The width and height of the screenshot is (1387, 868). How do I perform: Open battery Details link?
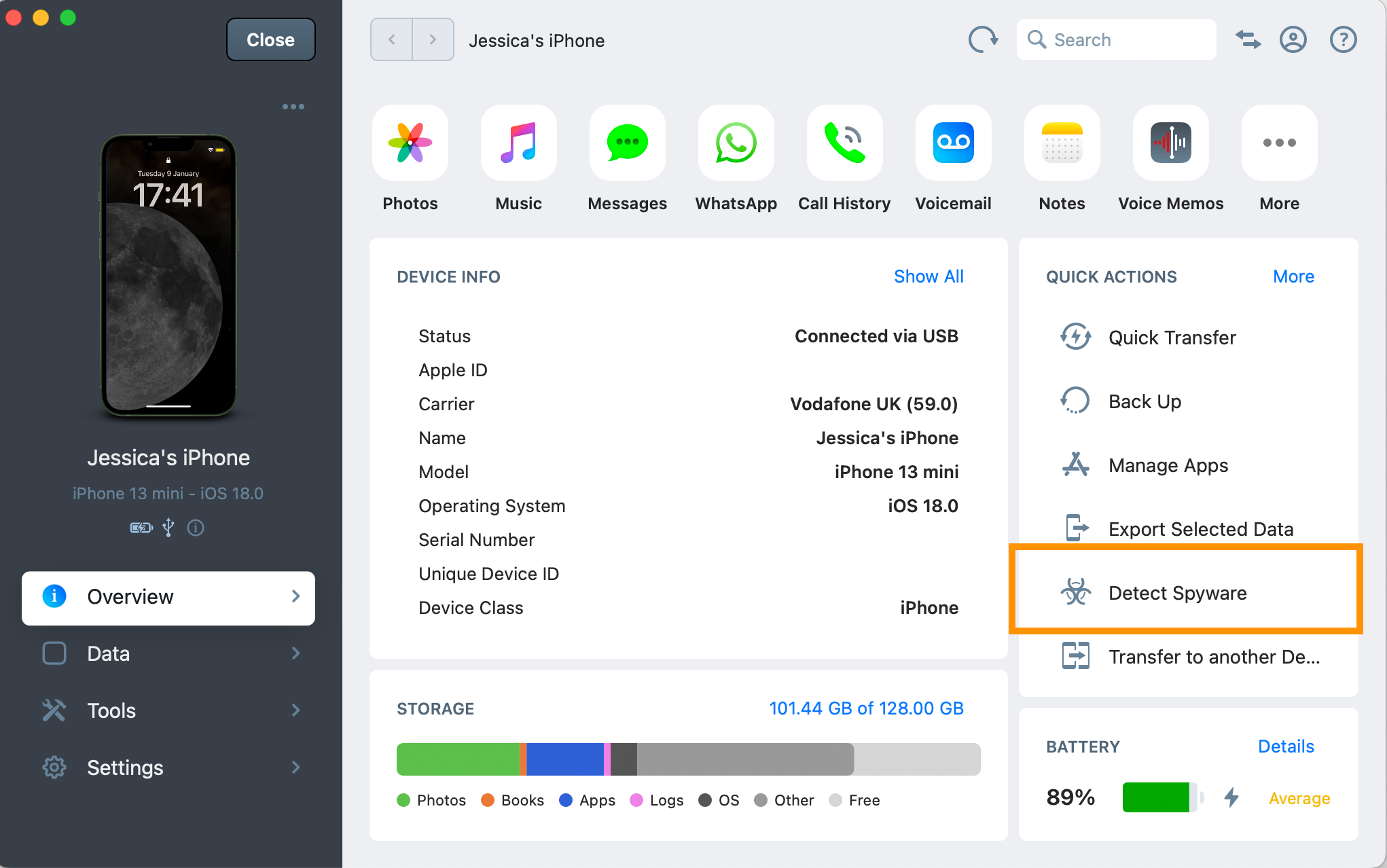click(1286, 746)
